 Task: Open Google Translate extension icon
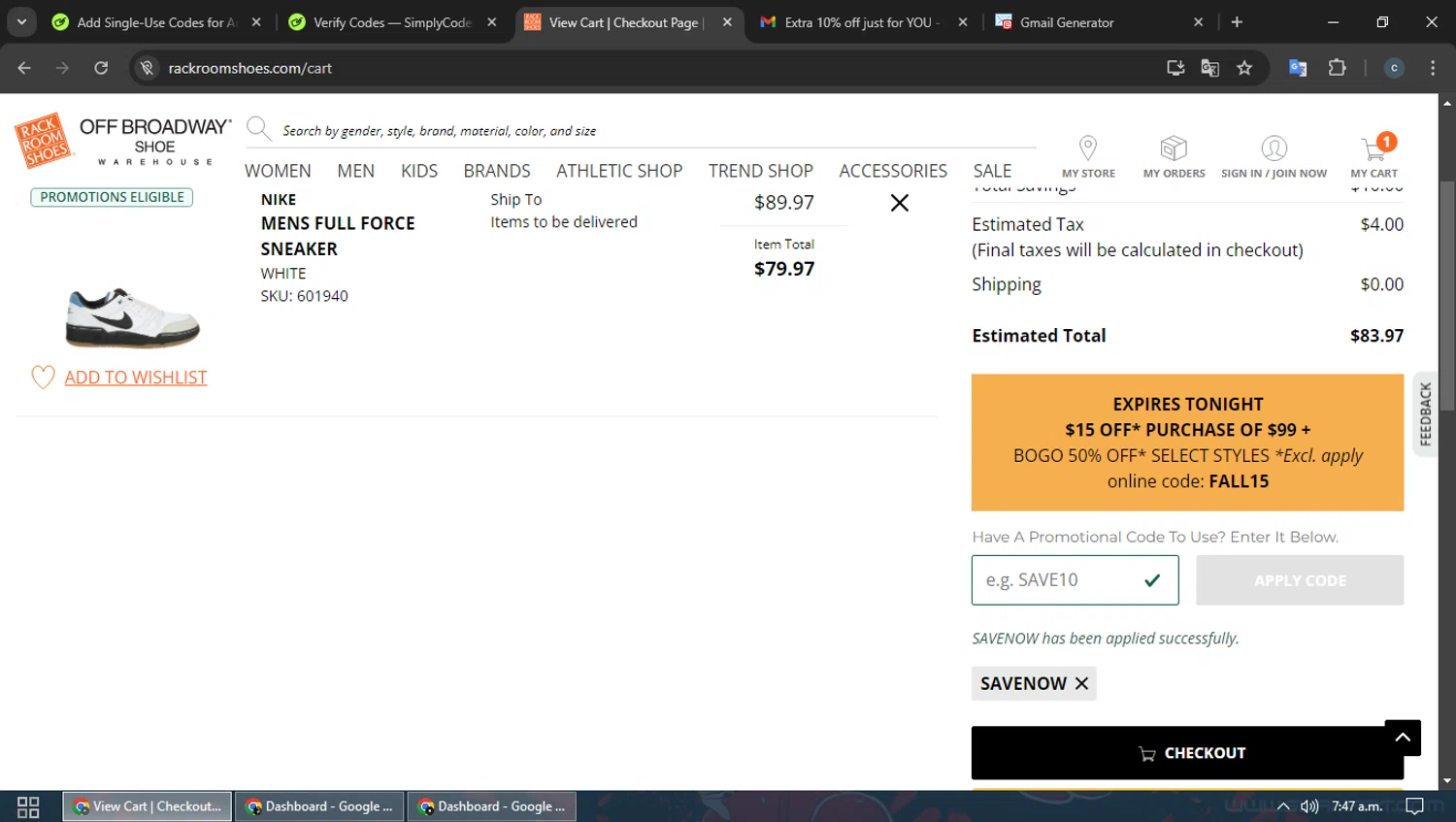(x=1298, y=68)
